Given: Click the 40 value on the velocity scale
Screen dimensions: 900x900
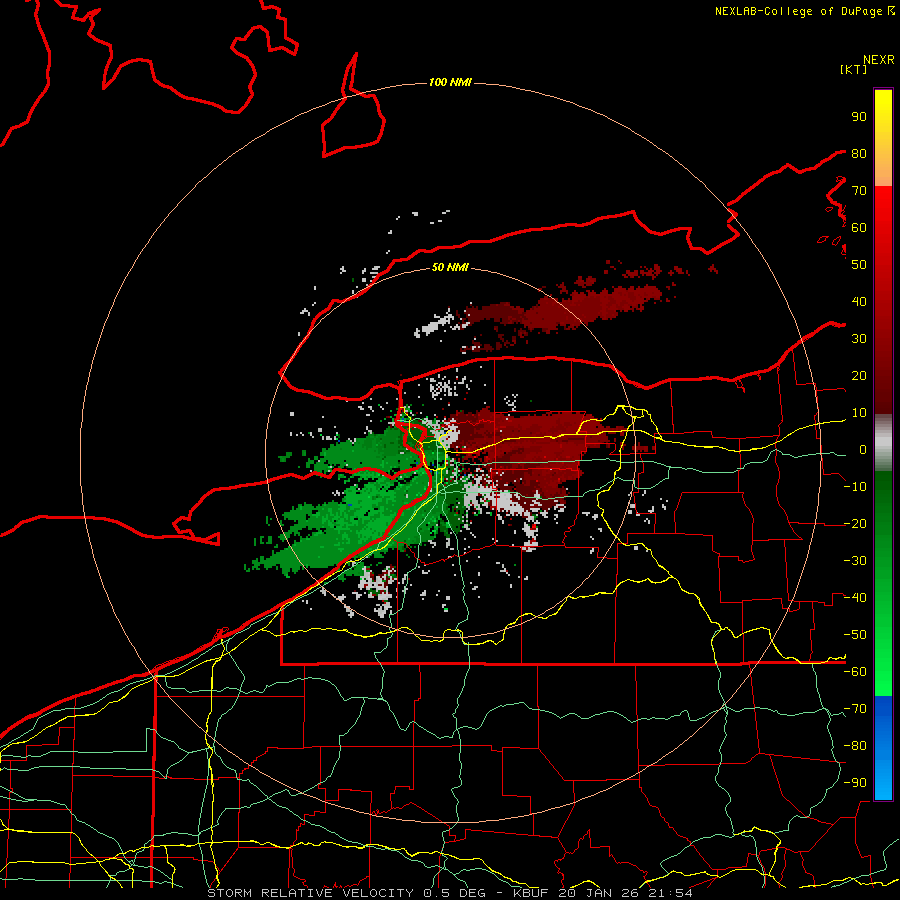Looking at the screenshot, I should click(x=859, y=301).
